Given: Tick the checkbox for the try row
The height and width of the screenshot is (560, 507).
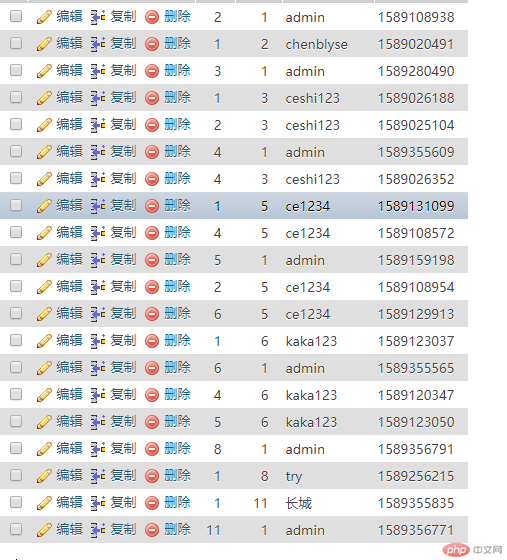Looking at the screenshot, I should click(x=16, y=475).
